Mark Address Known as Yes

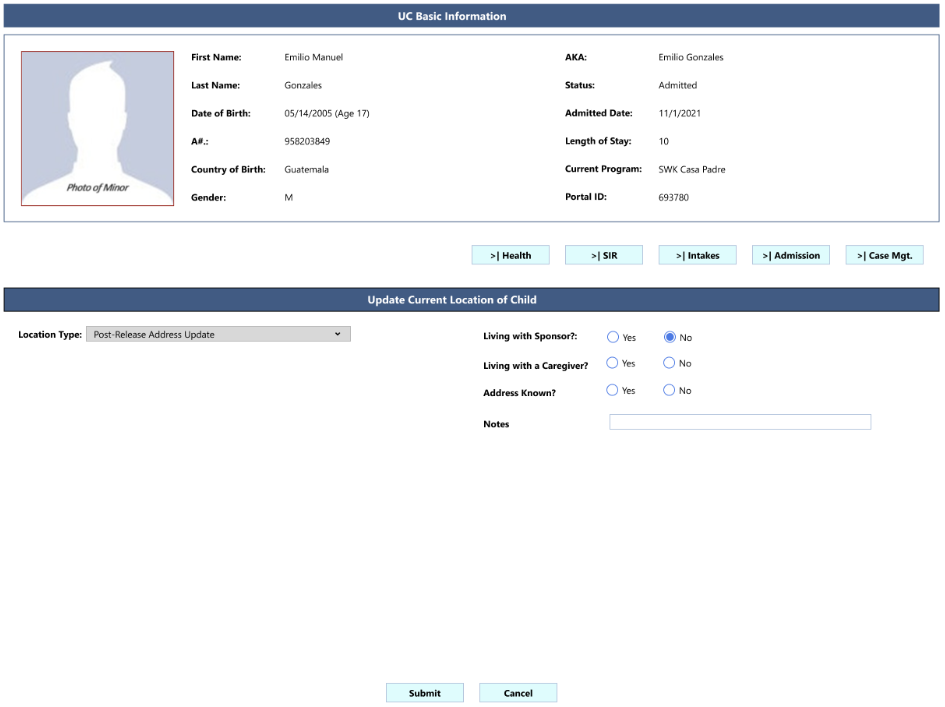613,391
